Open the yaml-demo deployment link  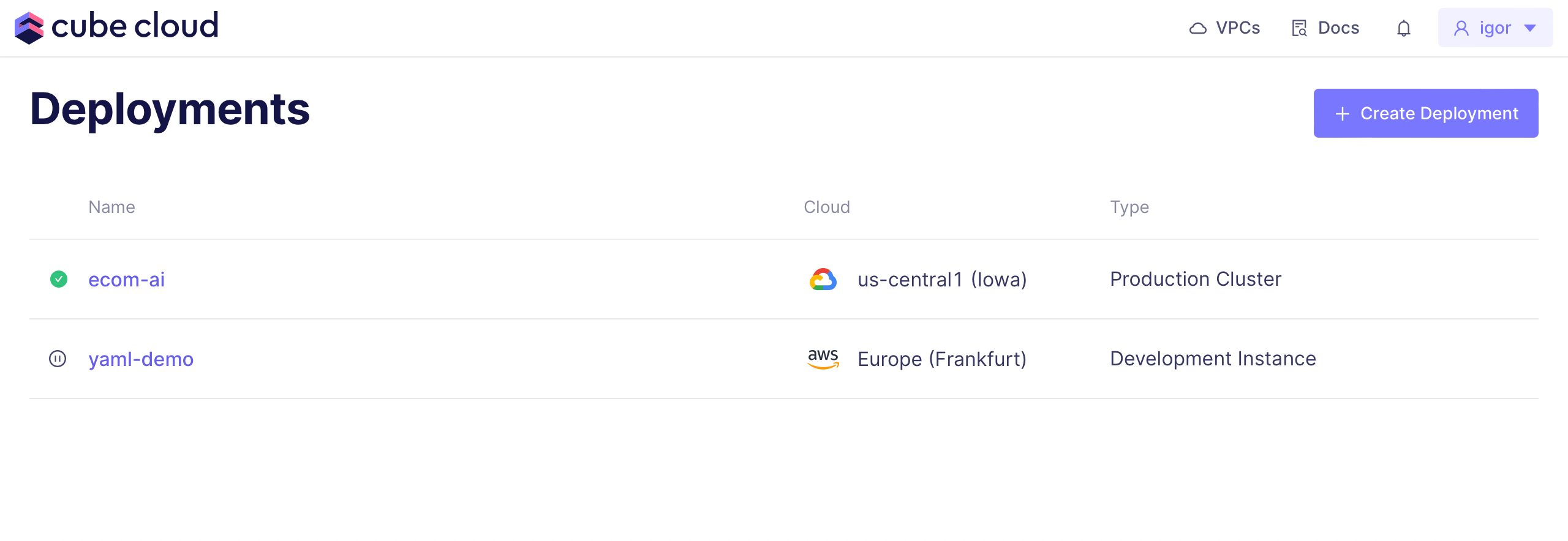click(141, 359)
